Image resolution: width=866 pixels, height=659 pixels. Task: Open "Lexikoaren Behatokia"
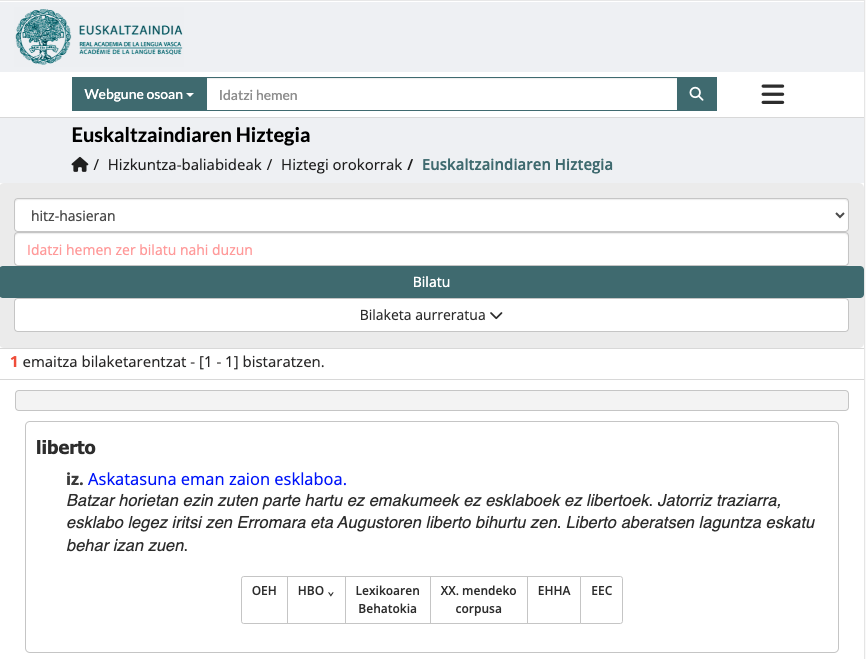387,599
